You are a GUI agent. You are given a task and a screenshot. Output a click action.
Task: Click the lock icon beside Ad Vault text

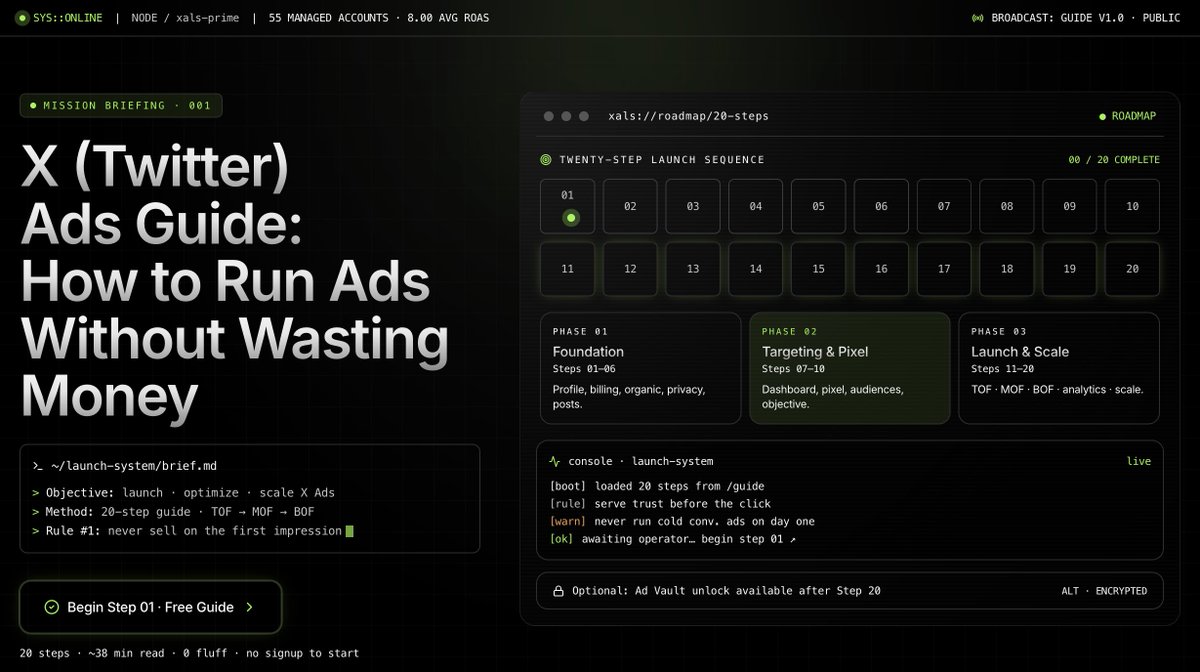click(558, 591)
